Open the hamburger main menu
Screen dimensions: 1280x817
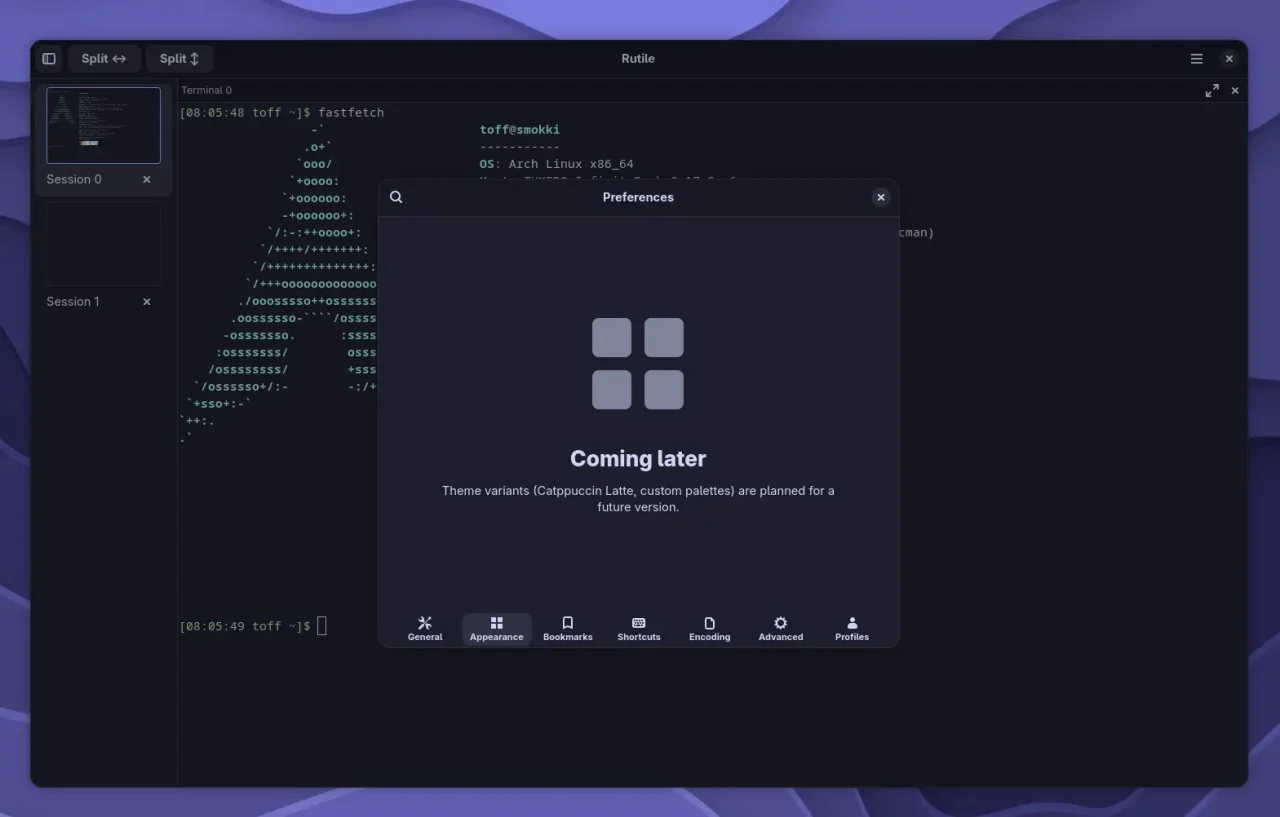pyautogui.click(x=1196, y=59)
